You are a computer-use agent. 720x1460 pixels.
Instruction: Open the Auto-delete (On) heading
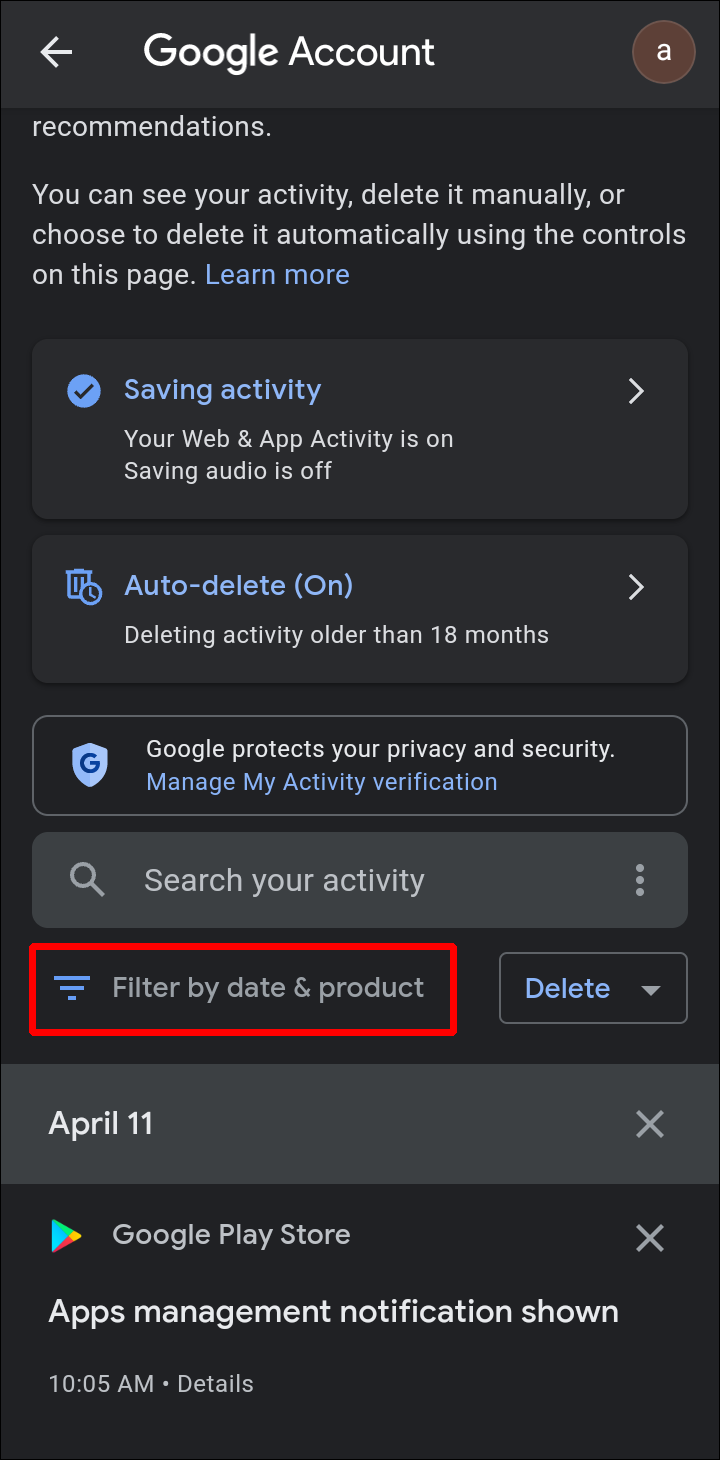238,585
